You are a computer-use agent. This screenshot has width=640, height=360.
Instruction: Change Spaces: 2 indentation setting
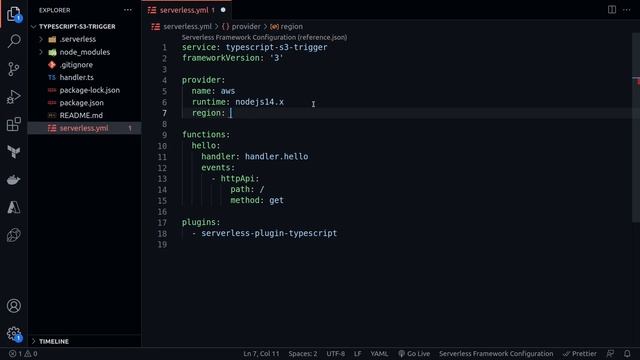pyautogui.click(x=303, y=353)
